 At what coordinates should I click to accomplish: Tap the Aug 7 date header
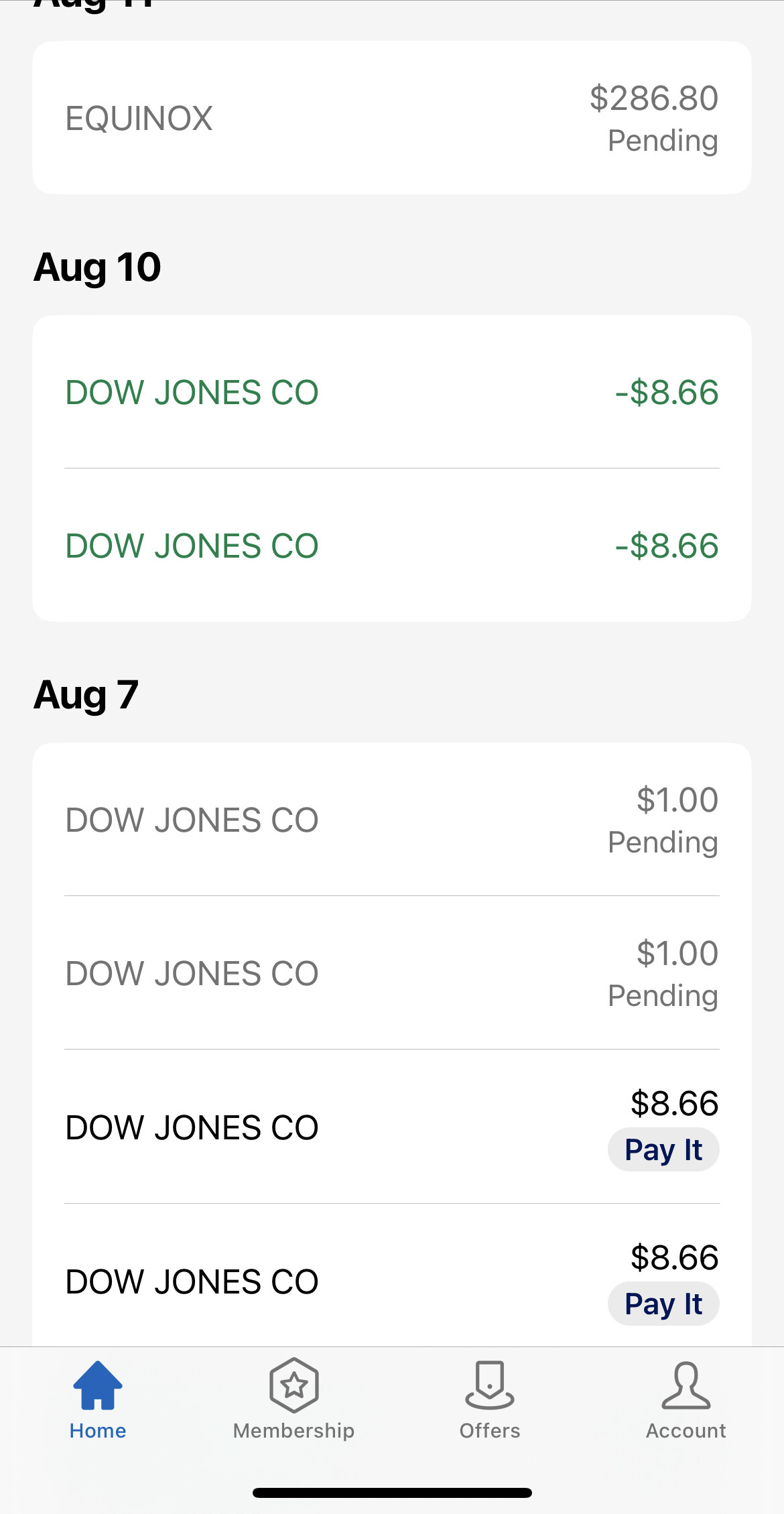[x=86, y=695]
